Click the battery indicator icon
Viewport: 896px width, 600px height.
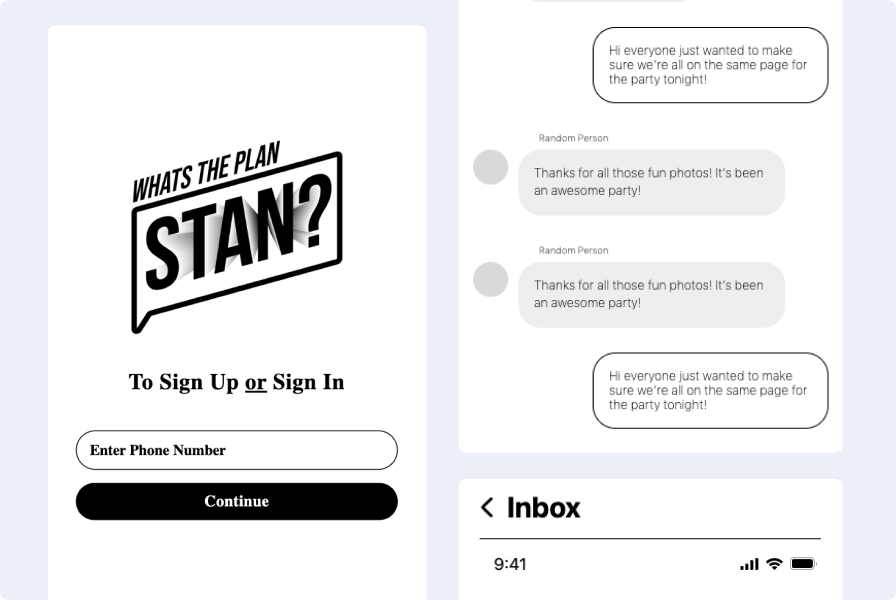(803, 564)
